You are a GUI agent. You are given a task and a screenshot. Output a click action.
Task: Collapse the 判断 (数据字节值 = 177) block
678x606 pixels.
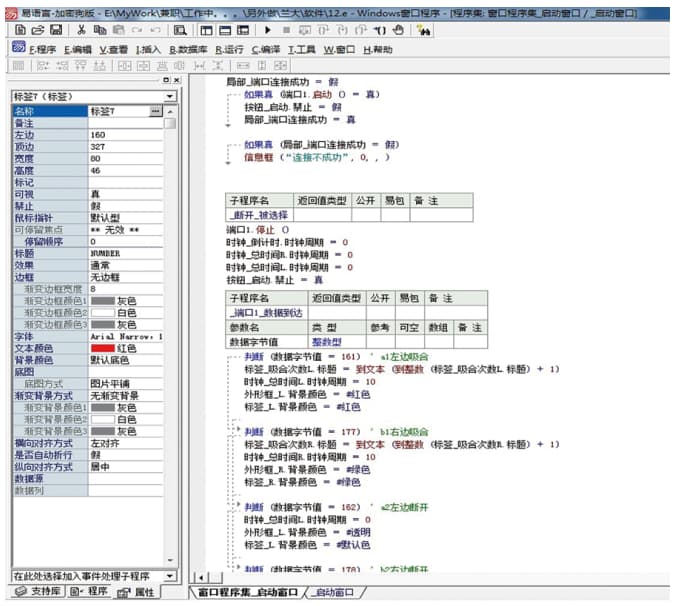(x=237, y=430)
